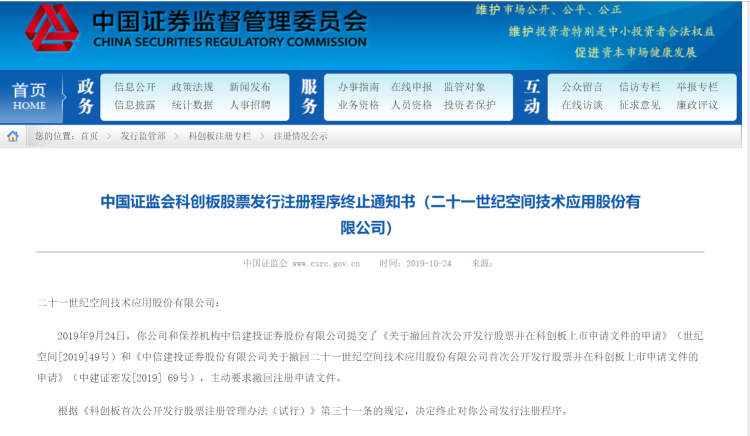
Task: Open 人事招聘 menu item
Action: [250, 105]
